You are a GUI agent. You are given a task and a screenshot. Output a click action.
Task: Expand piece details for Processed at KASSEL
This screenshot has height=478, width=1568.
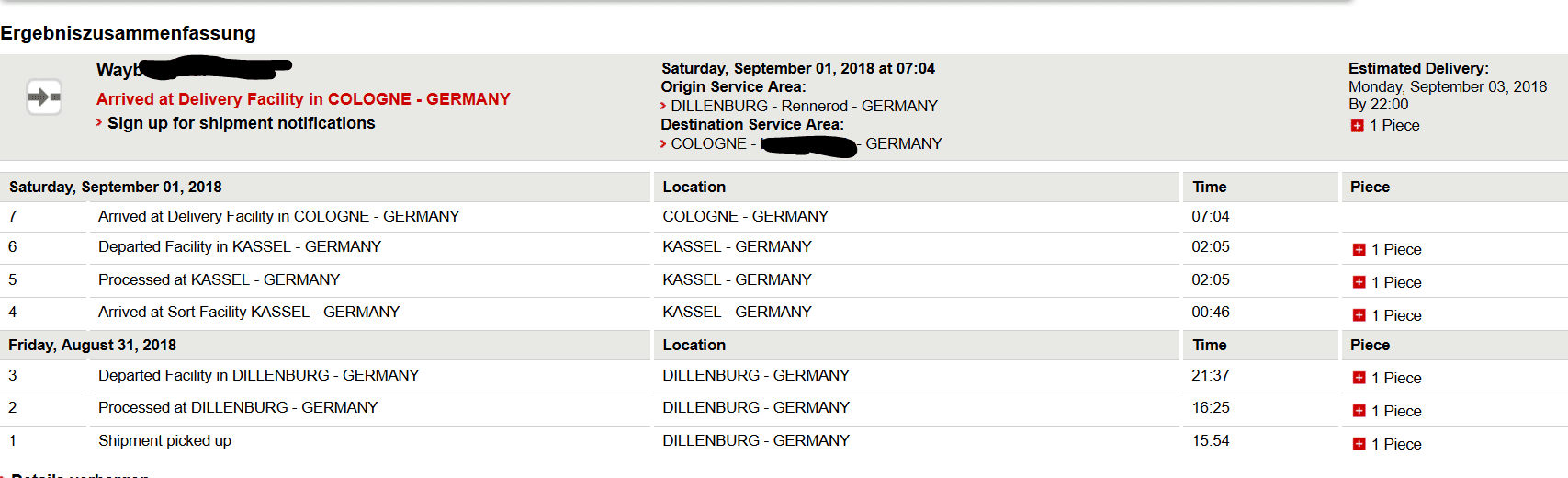1359,283
